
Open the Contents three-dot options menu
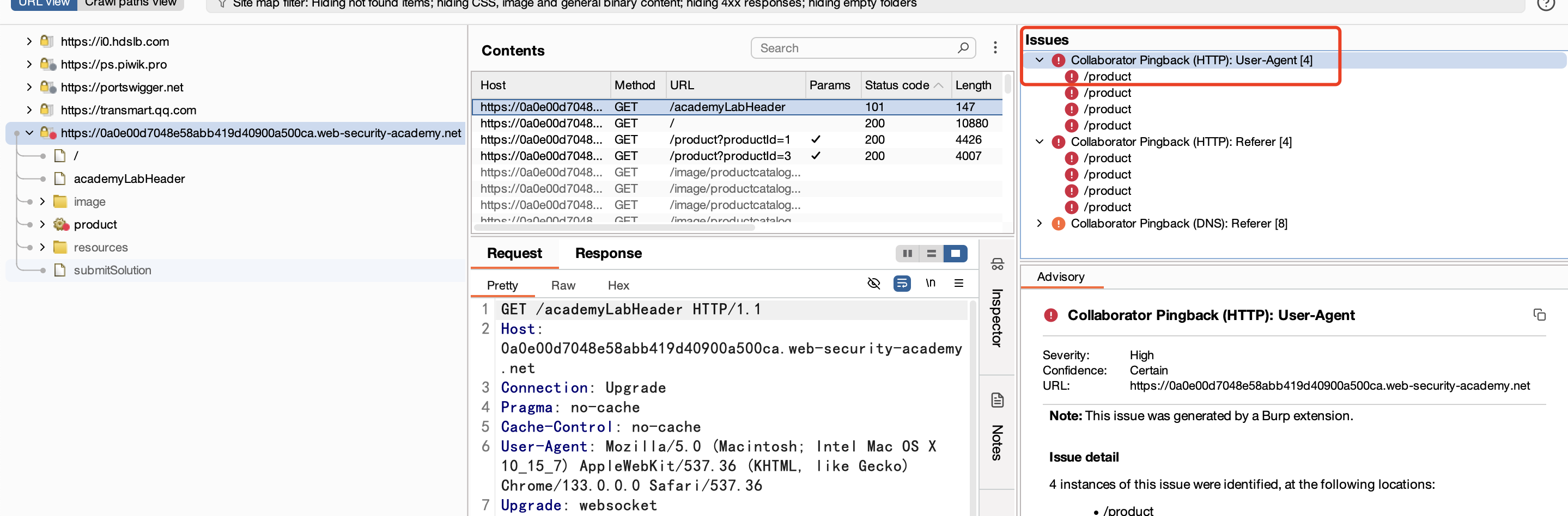[995, 47]
